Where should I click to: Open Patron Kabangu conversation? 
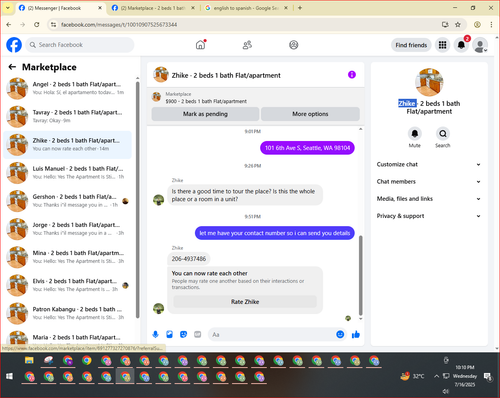coord(68,313)
